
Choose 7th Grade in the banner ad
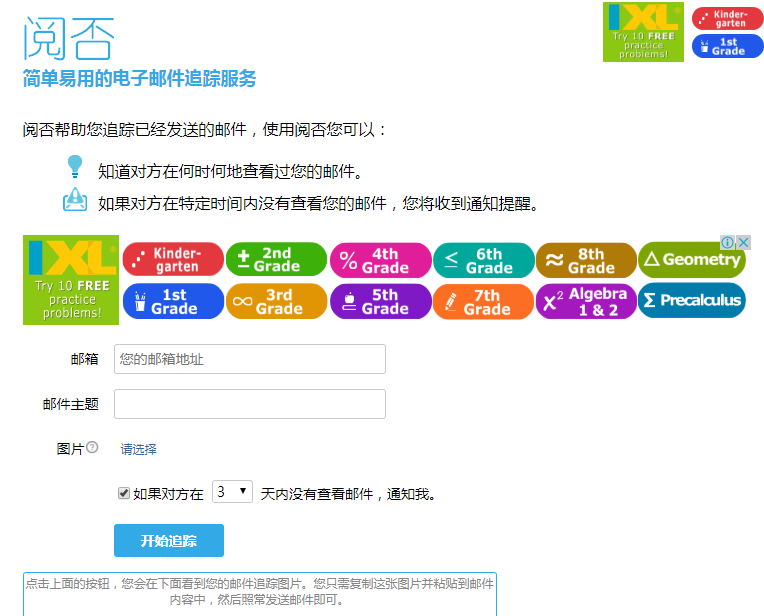484,302
